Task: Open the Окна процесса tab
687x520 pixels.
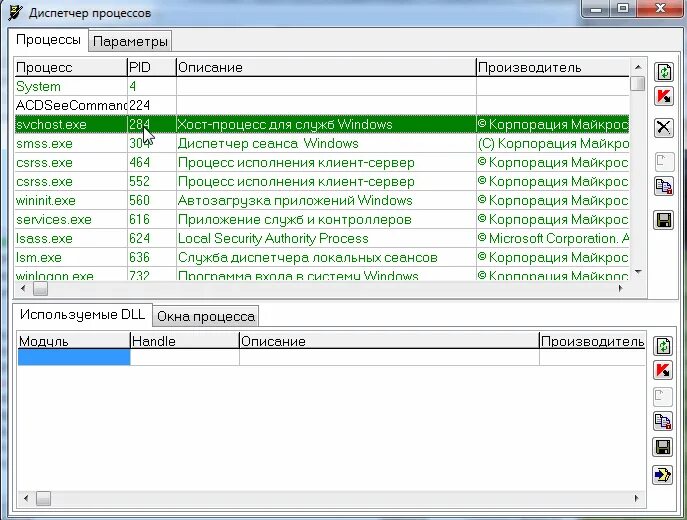Action: [205, 316]
